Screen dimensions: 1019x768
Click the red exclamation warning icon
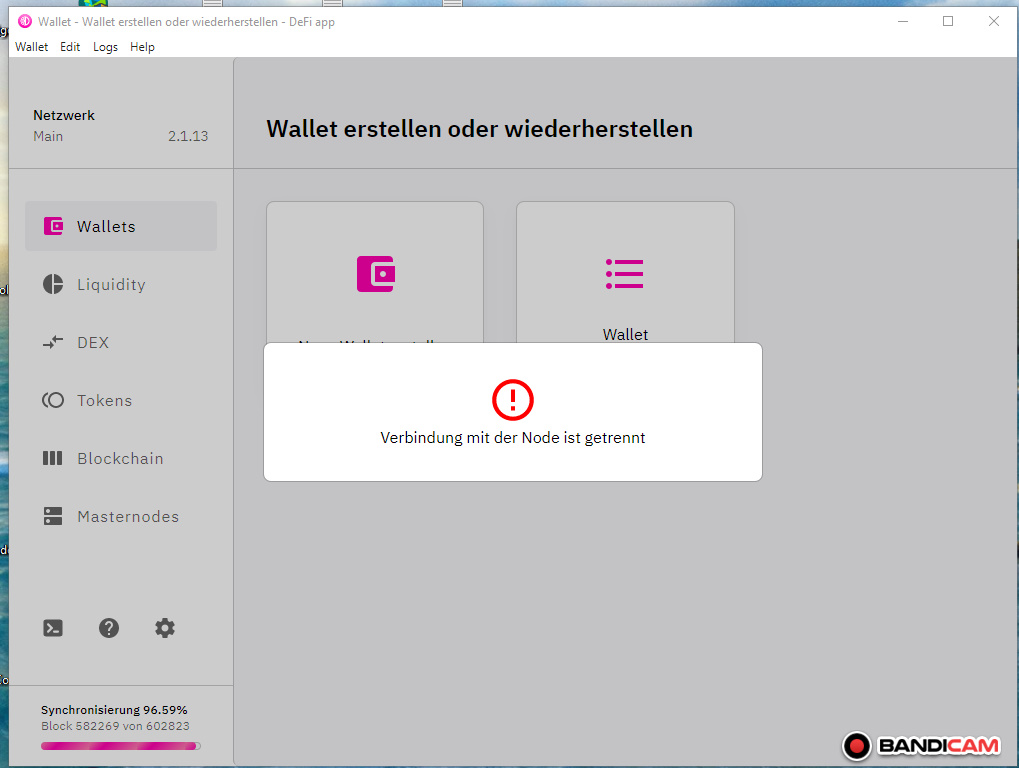tap(513, 400)
